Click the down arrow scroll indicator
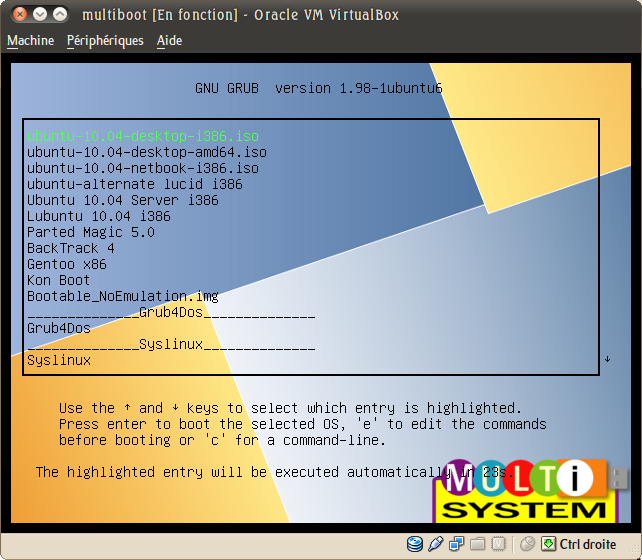The height and width of the screenshot is (560, 642). (x=608, y=359)
